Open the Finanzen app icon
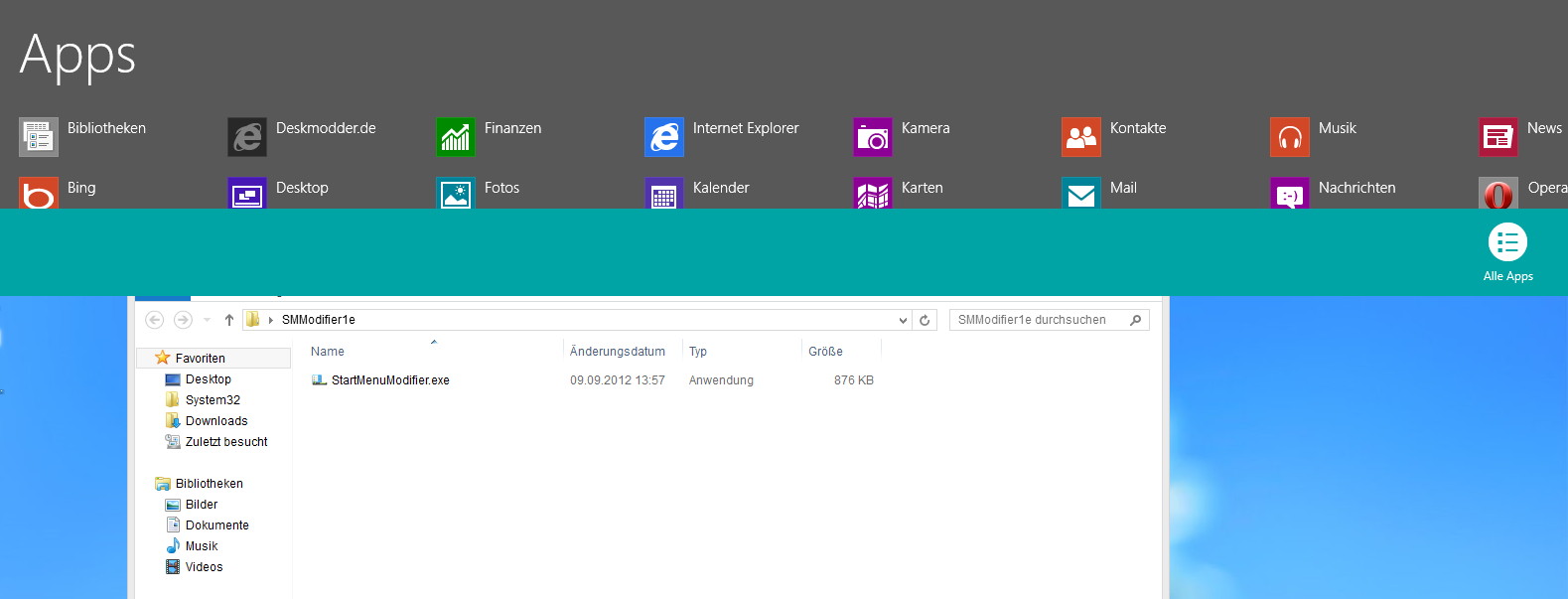The image size is (1568, 599). coord(456,137)
